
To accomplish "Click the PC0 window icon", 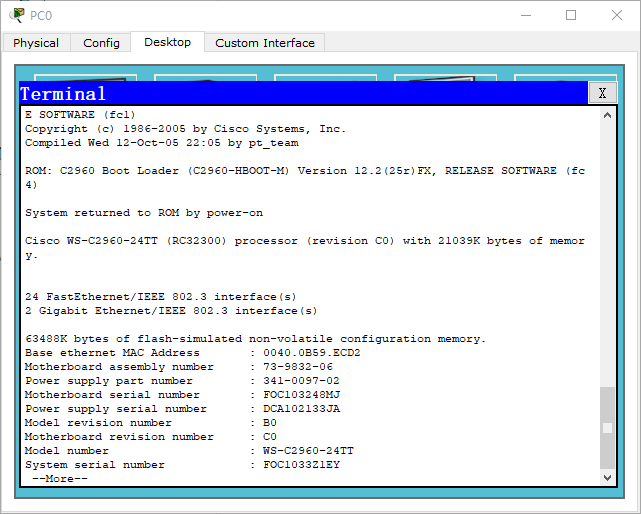I will 17,16.
